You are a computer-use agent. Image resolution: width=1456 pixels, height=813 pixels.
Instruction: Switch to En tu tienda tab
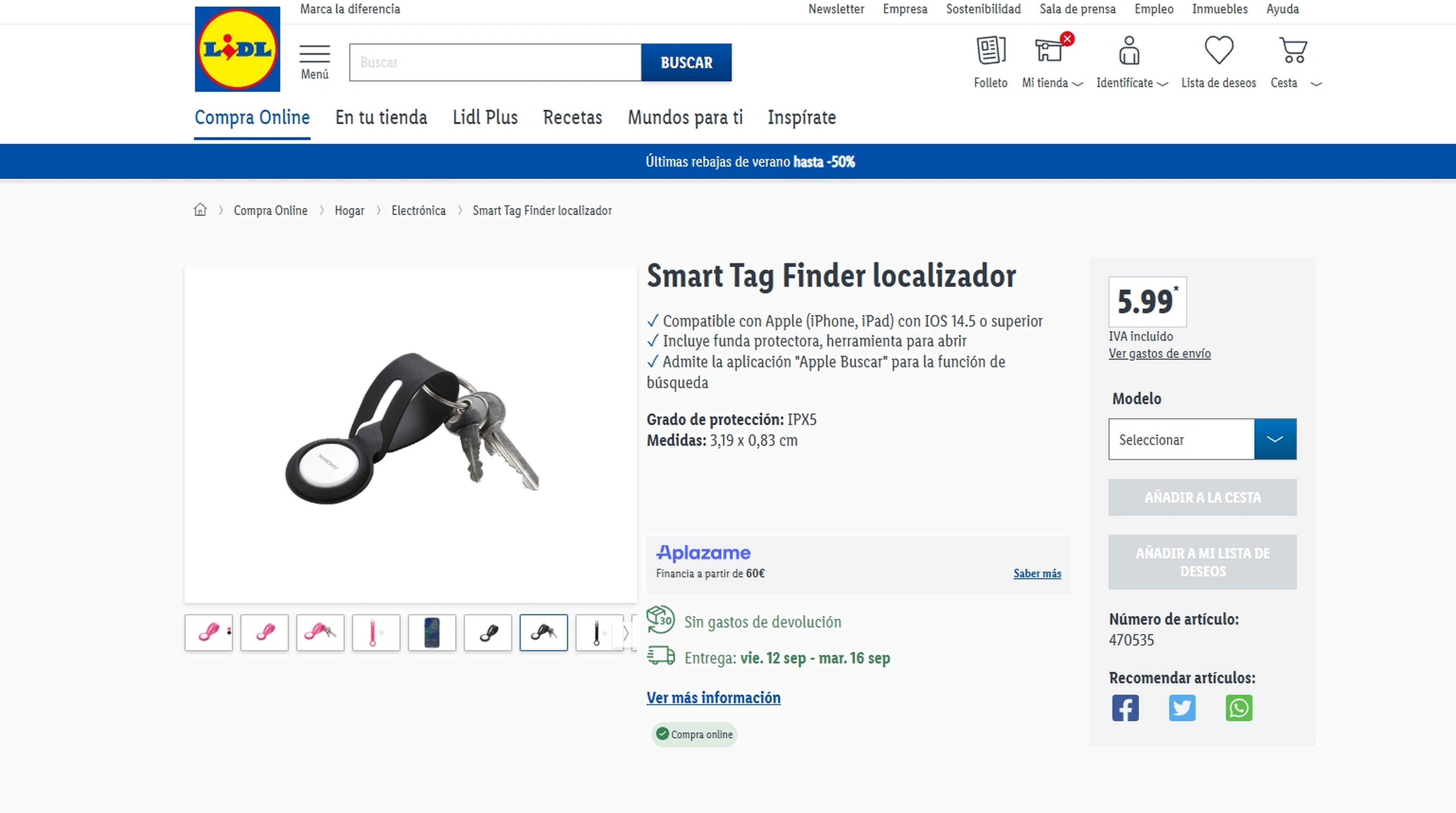(381, 117)
